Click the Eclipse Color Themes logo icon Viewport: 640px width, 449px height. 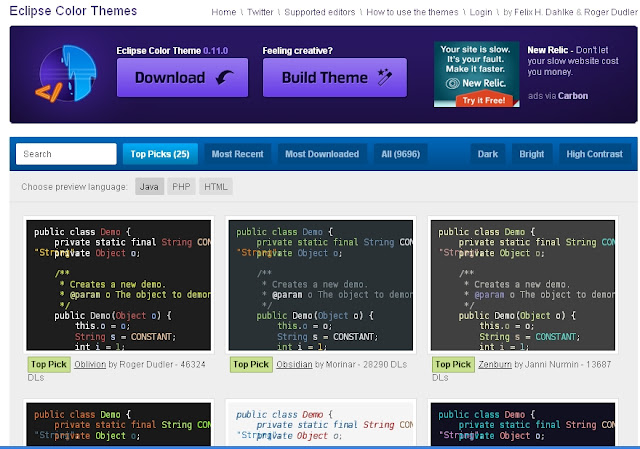tap(66, 73)
